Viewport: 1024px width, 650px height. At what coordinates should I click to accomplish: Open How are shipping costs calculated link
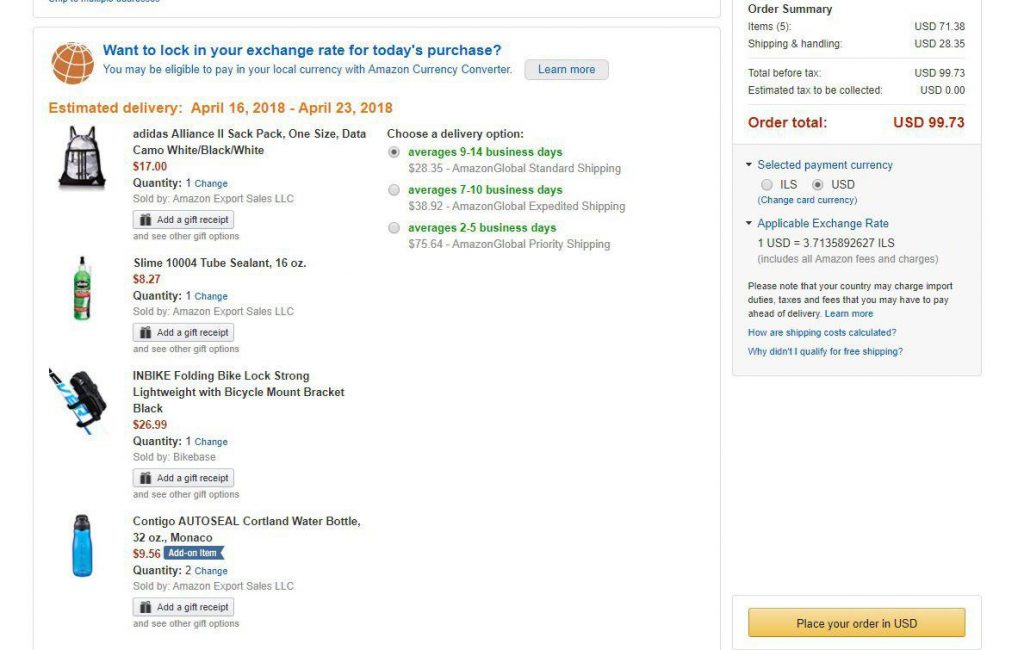822,333
